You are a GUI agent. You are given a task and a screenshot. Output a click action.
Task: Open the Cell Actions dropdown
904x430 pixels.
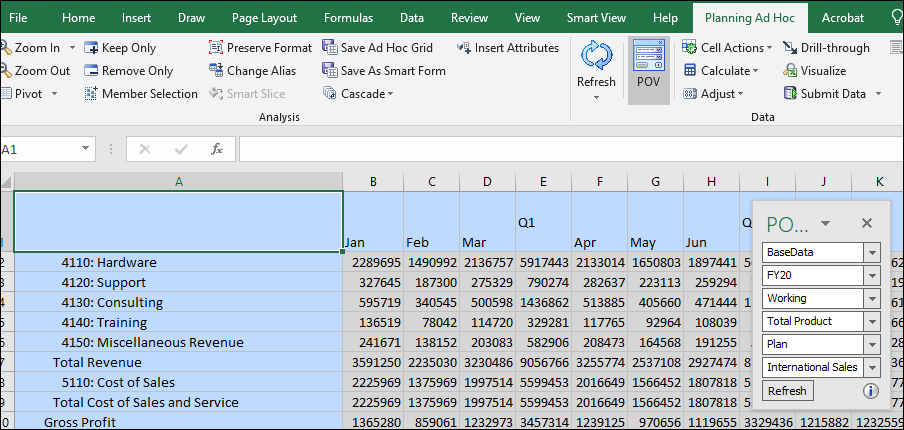click(x=727, y=48)
